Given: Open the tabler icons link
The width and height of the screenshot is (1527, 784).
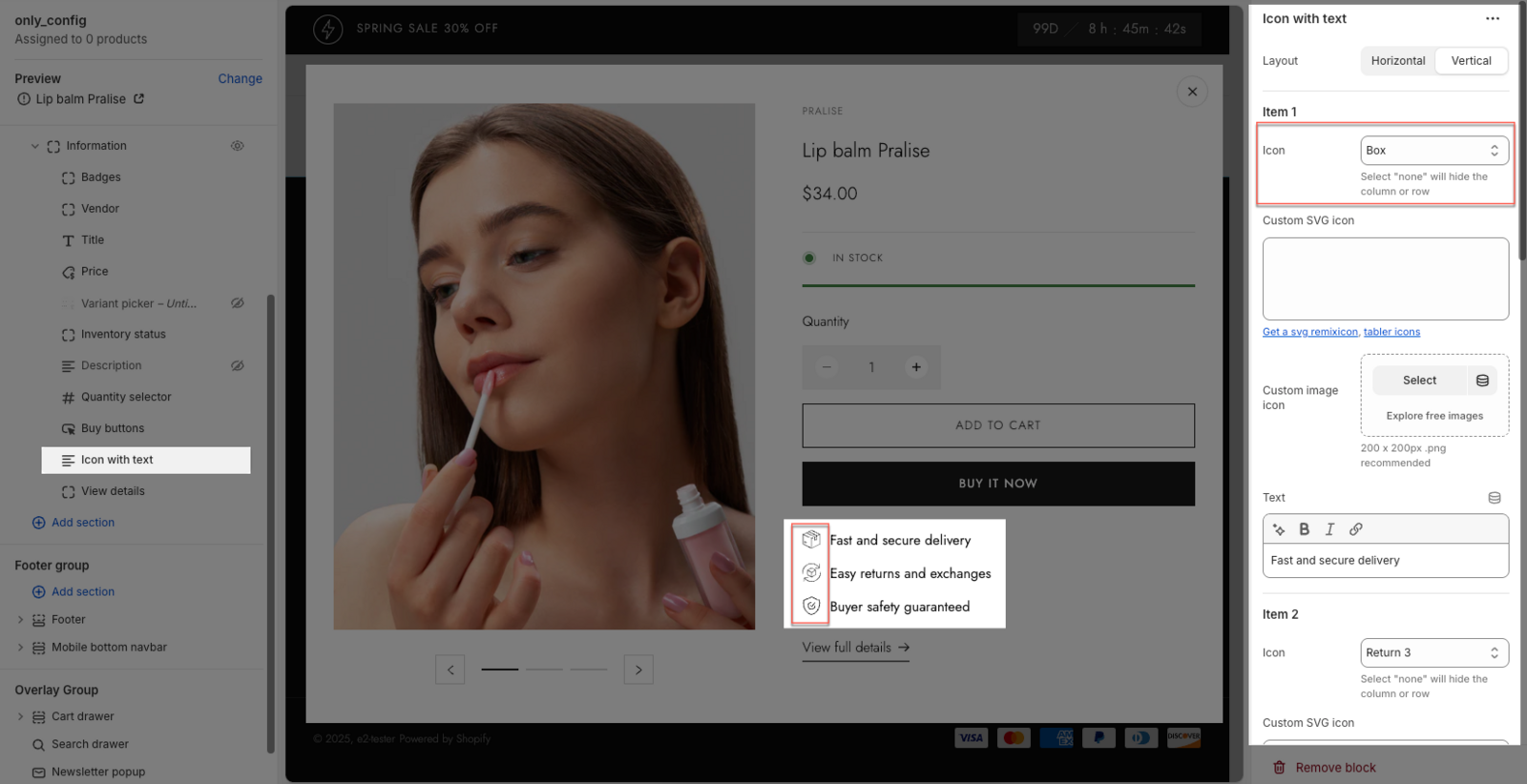Looking at the screenshot, I should (1391, 332).
